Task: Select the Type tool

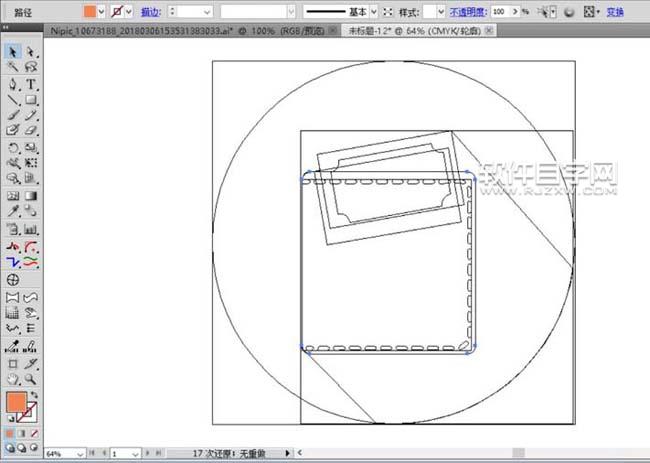Action: 31,84
